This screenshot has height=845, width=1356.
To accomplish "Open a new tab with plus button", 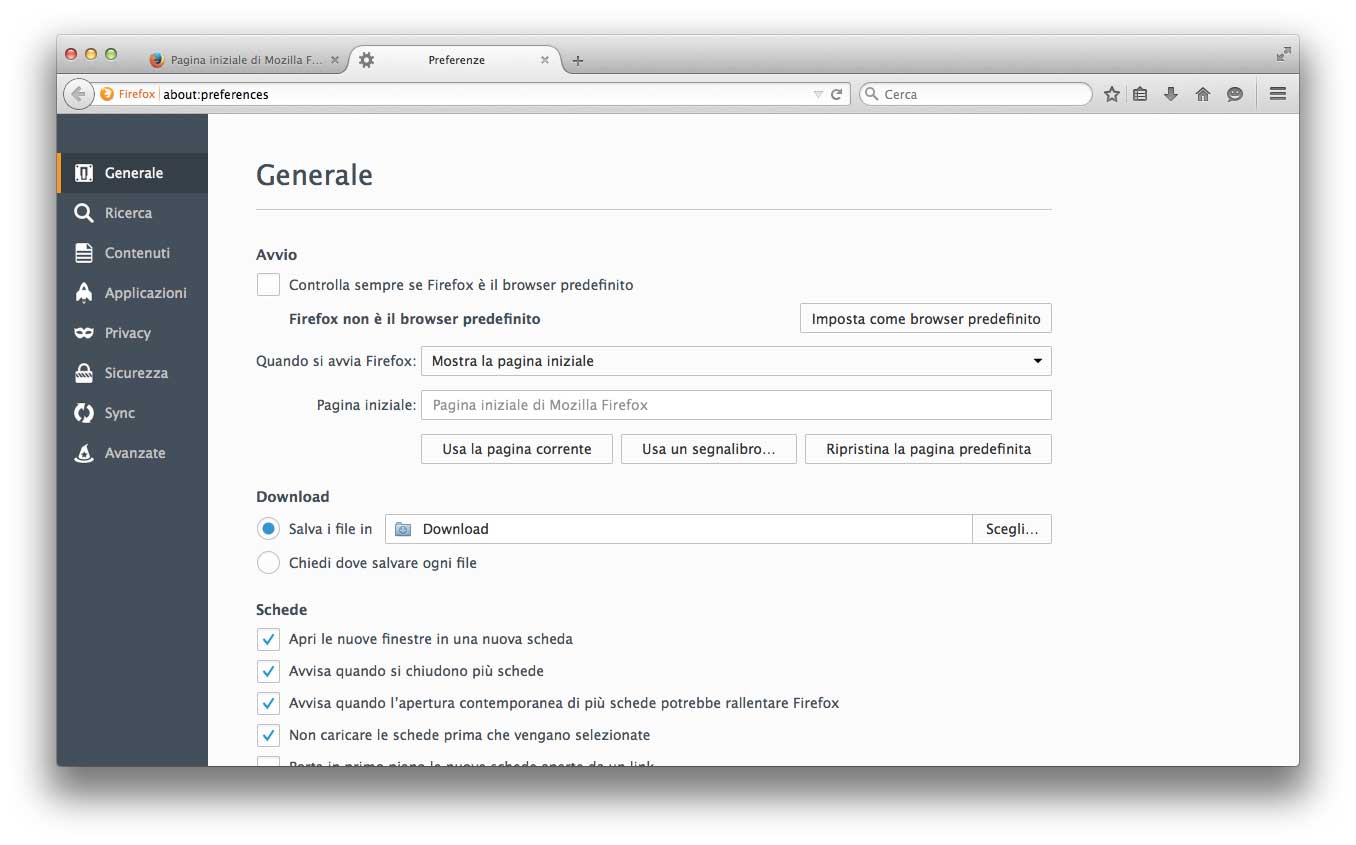I will click(x=578, y=60).
